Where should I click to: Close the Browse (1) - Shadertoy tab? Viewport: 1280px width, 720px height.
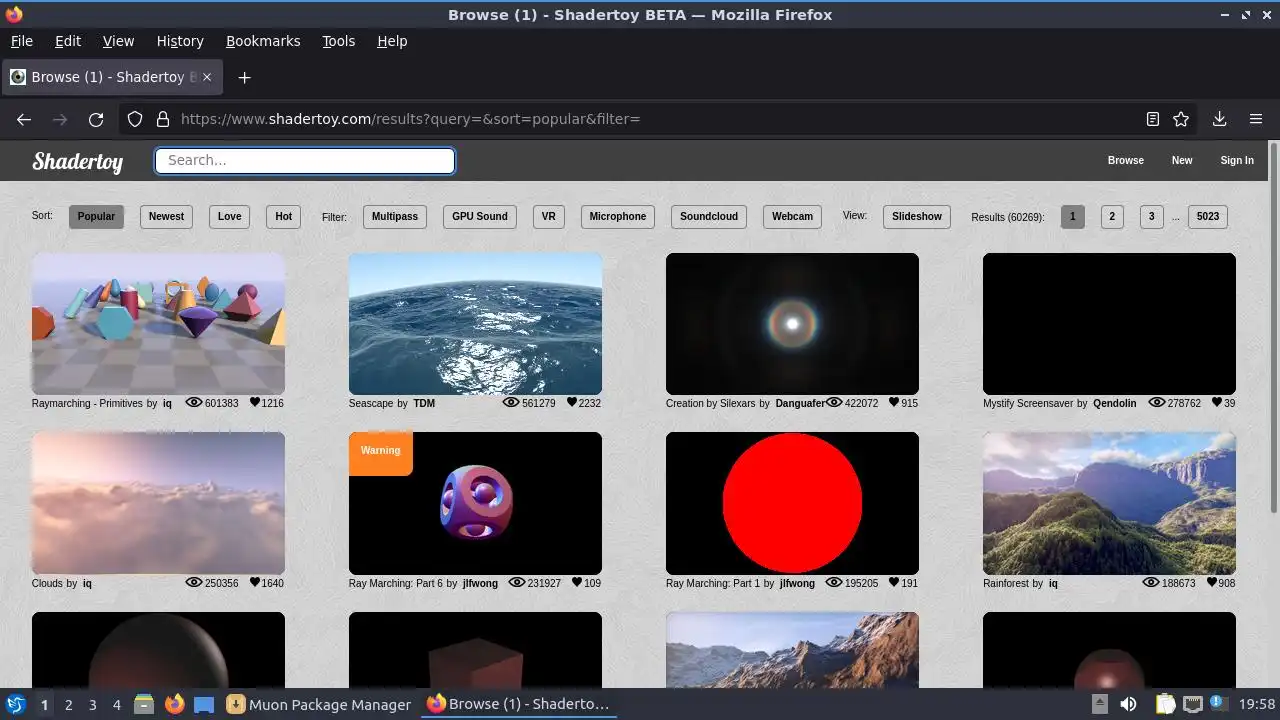click(x=207, y=77)
